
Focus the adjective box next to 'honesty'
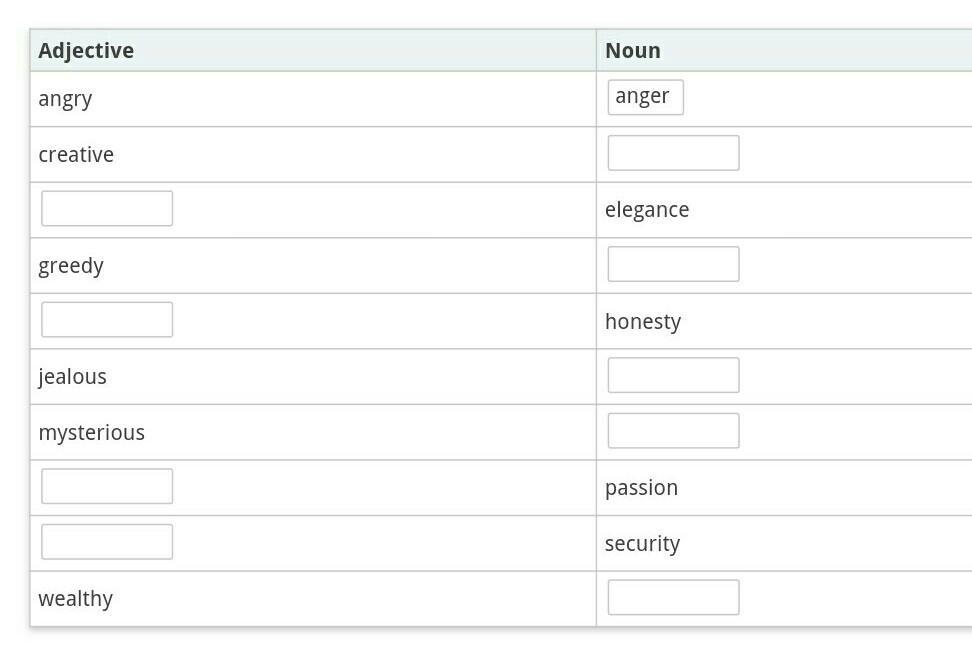107,320
